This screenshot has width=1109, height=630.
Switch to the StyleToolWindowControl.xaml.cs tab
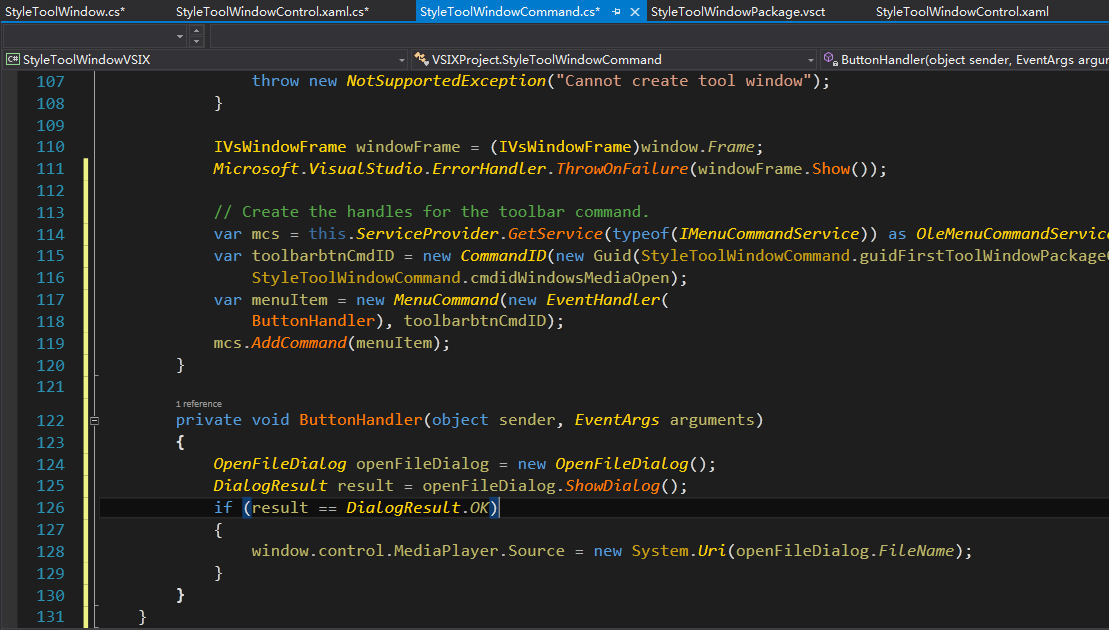pos(272,12)
